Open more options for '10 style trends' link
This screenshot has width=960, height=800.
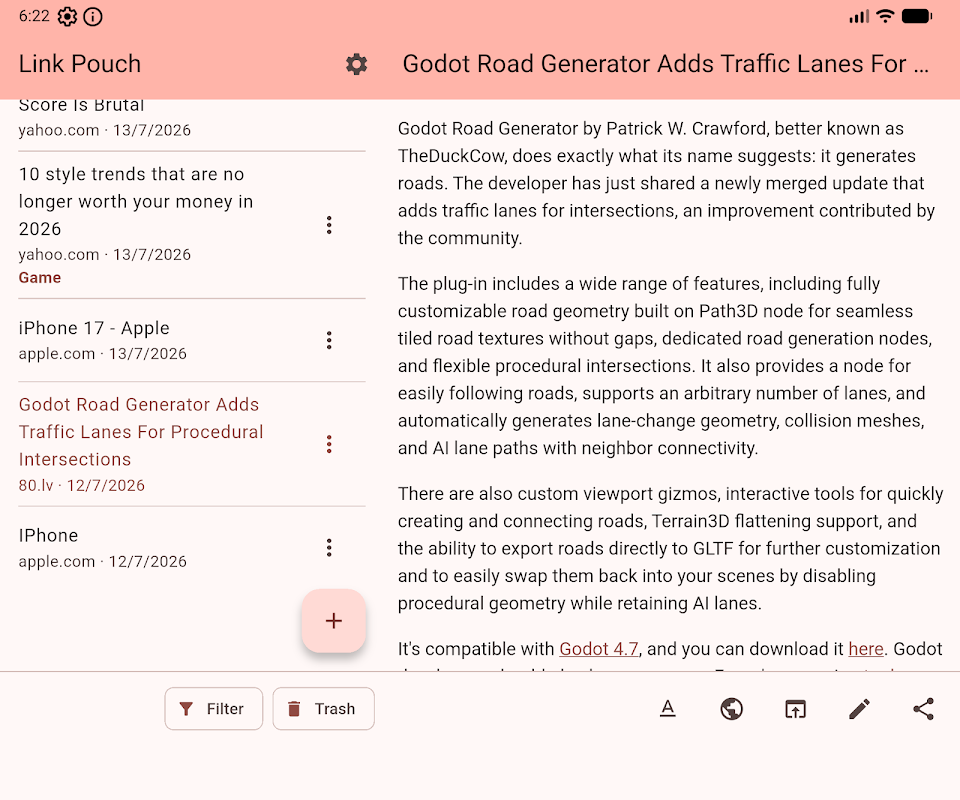[x=329, y=225]
